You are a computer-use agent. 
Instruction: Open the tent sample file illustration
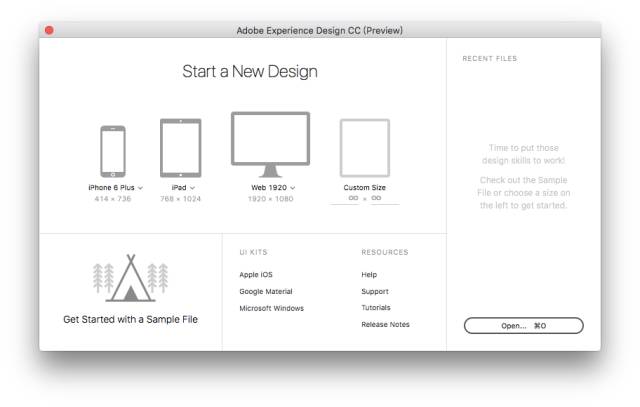pyautogui.click(x=130, y=279)
